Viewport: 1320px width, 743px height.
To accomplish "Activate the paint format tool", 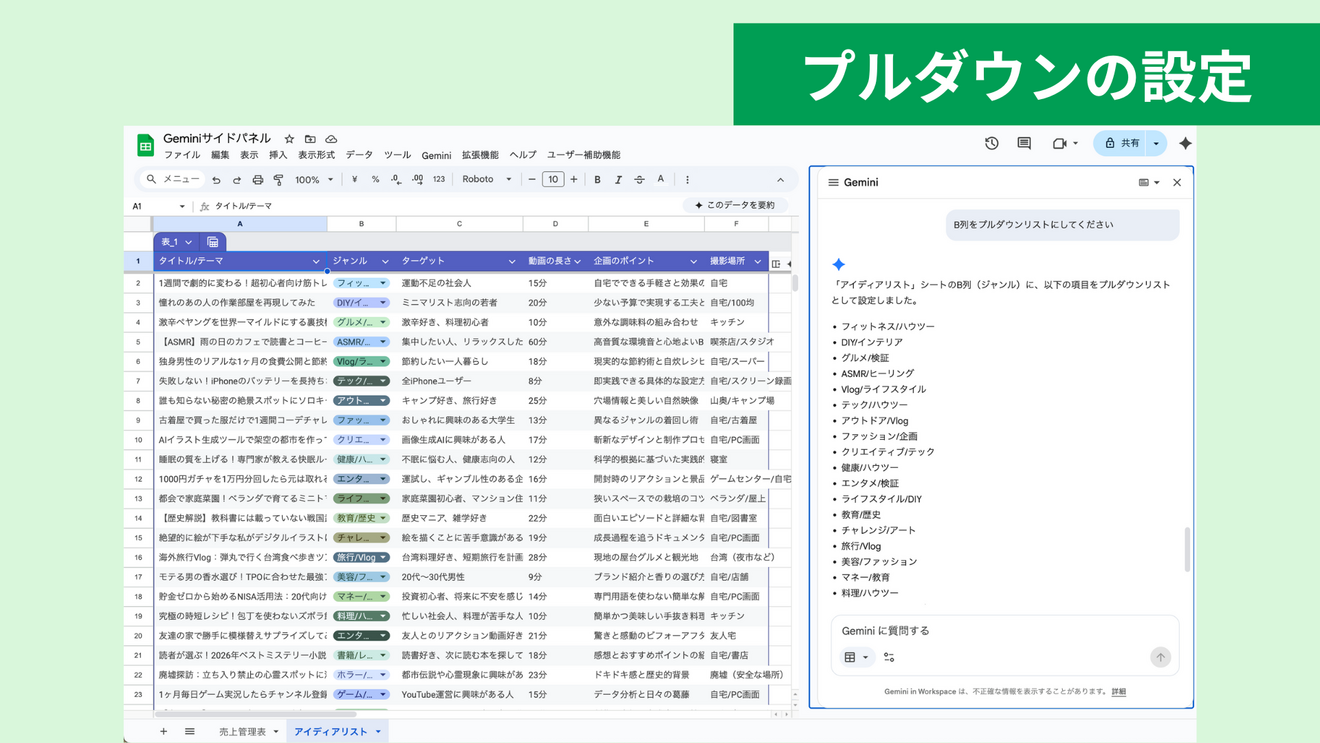I will click(x=279, y=180).
